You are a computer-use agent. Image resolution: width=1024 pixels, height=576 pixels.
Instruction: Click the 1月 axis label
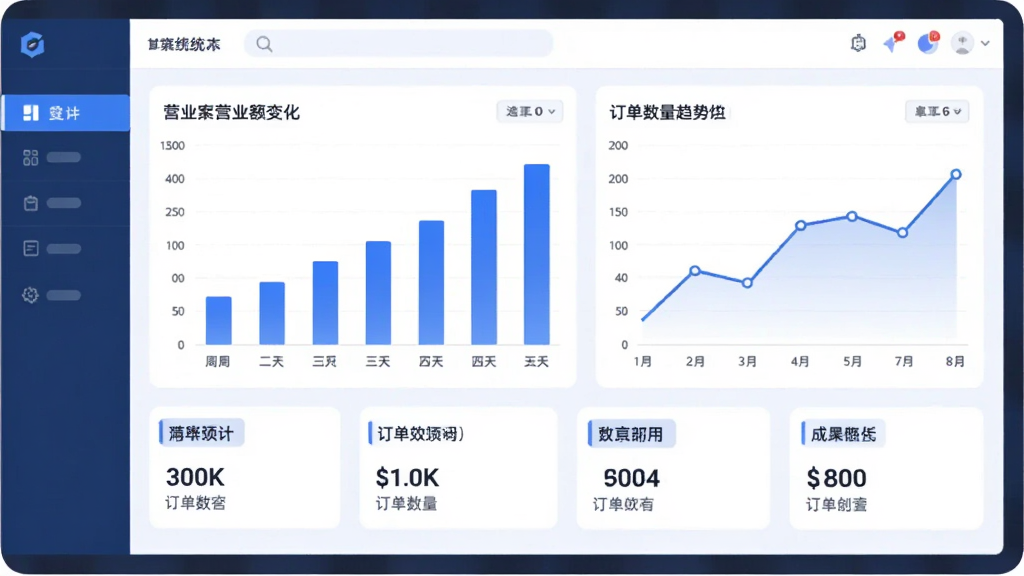pos(643,361)
